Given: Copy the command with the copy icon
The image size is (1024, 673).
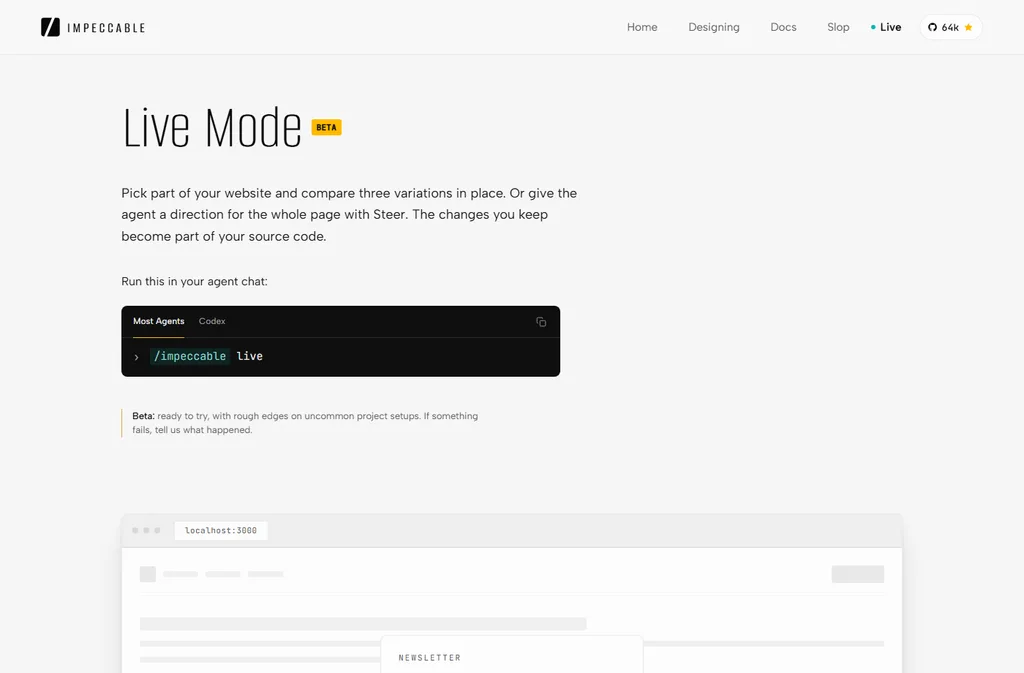Looking at the screenshot, I should (x=541, y=322).
